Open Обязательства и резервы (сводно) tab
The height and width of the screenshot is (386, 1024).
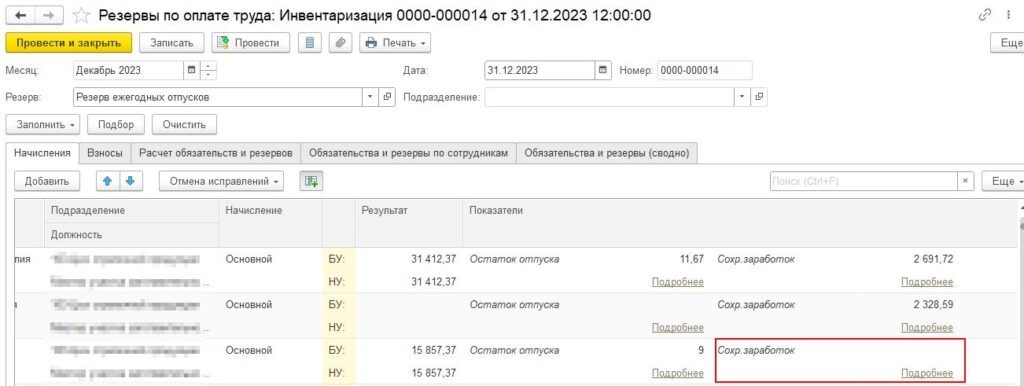click(607, 153)
